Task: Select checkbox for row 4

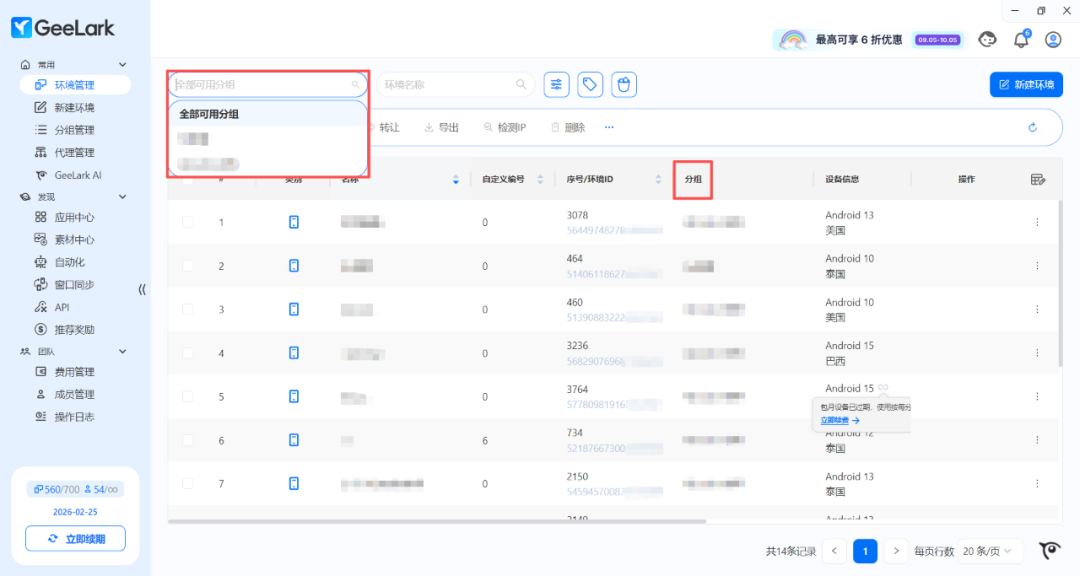Action: click(x=187, y=353)
